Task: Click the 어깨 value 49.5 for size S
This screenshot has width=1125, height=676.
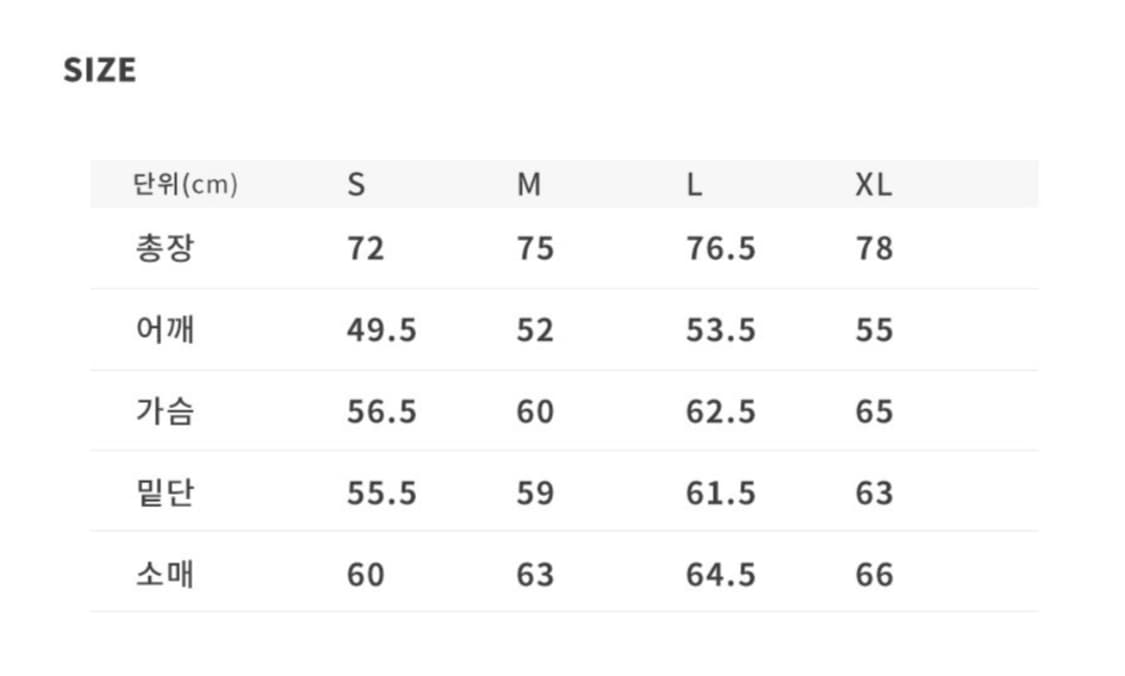Action: pos(381,330)
